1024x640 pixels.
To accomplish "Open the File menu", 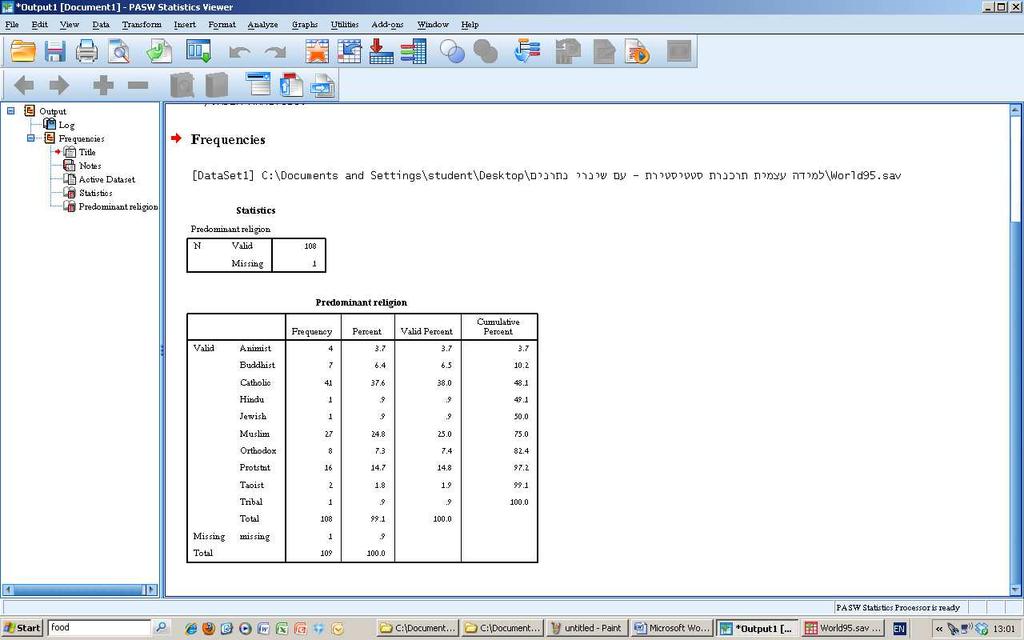I will click(12, 25).
